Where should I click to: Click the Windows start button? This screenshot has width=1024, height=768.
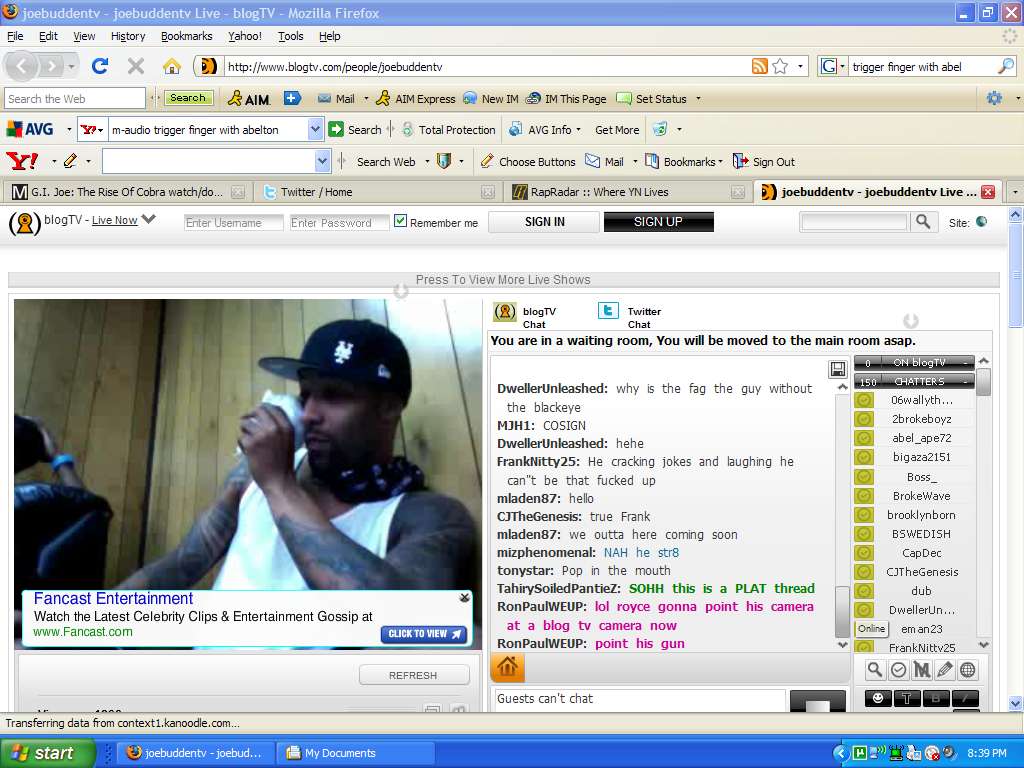click(46, 753)
